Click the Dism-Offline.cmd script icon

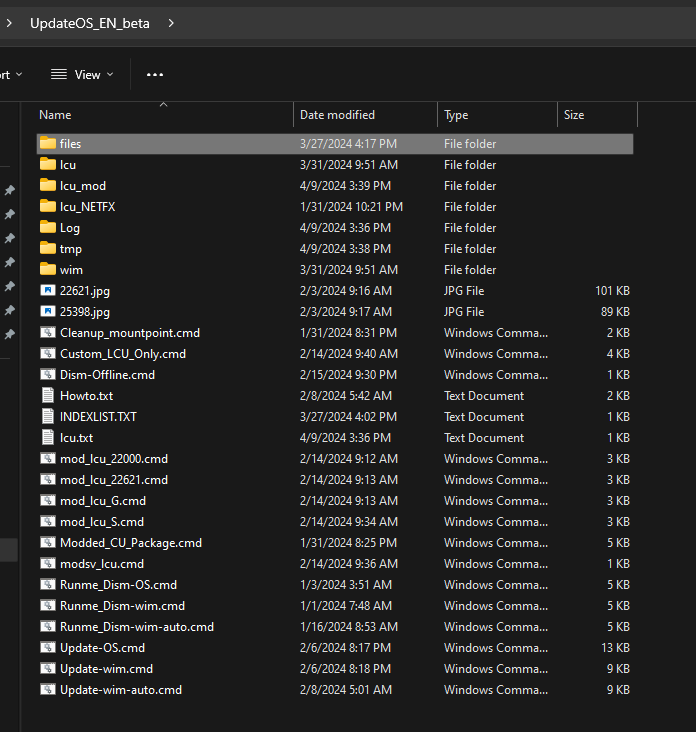pos(48,374)
